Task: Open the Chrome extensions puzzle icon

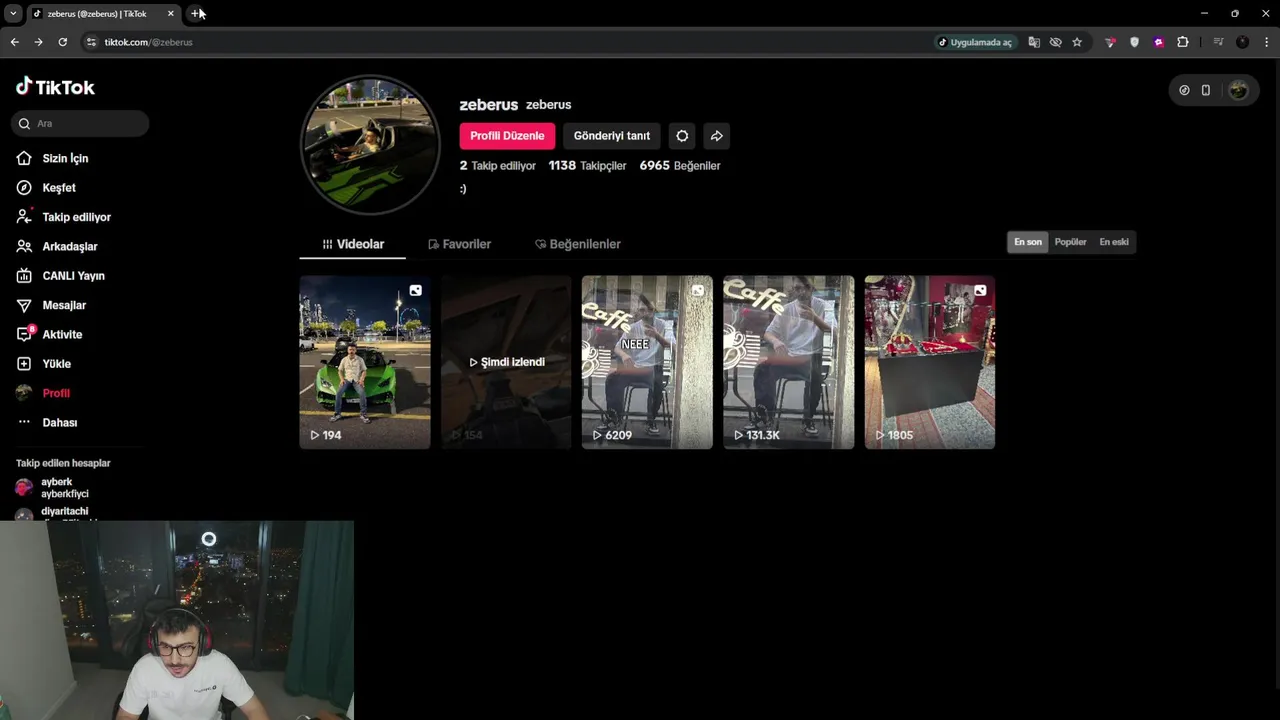Action: click(x=1183, y=42)
